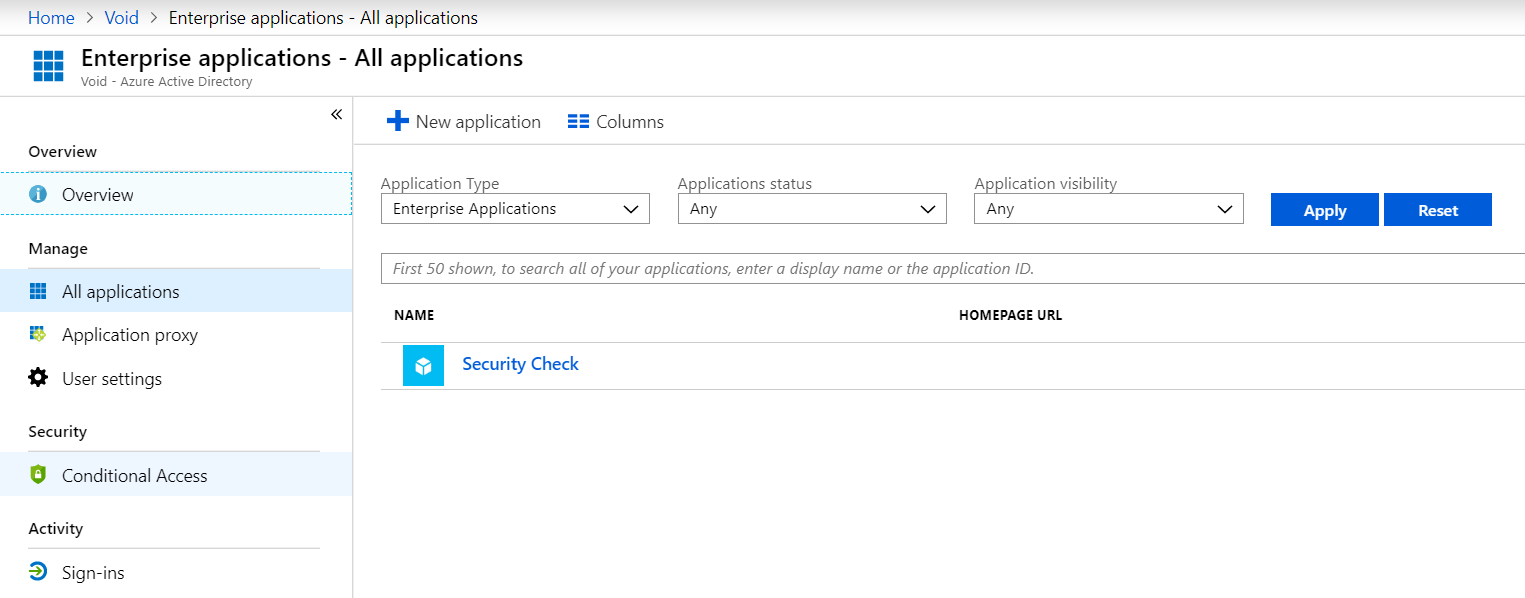Click the Enterprise applications grid icon in header

[x=48, y=66]
